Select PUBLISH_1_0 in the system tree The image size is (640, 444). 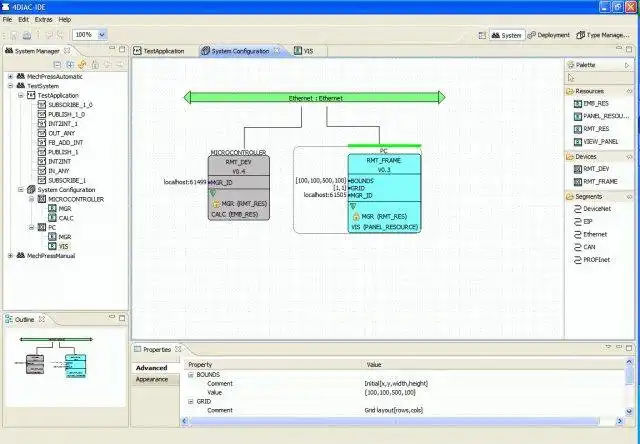(x=67, y=114)
